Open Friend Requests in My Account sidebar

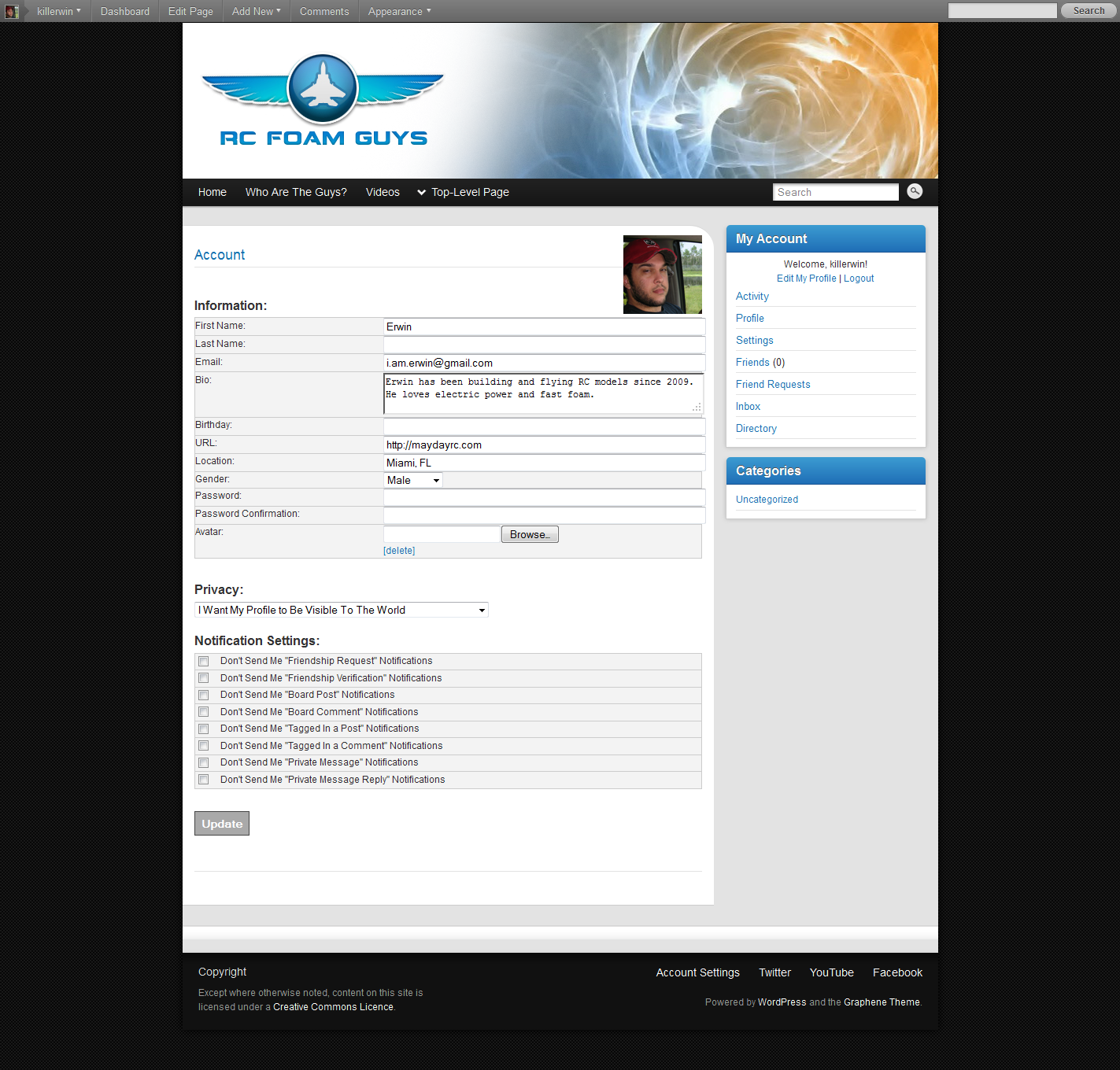point(772,385)
